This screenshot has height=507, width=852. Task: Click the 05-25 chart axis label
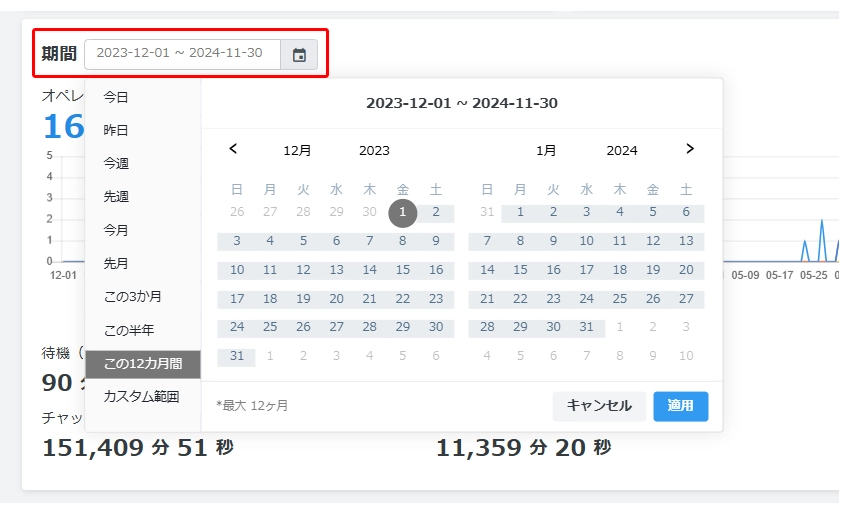click(813, 276)
